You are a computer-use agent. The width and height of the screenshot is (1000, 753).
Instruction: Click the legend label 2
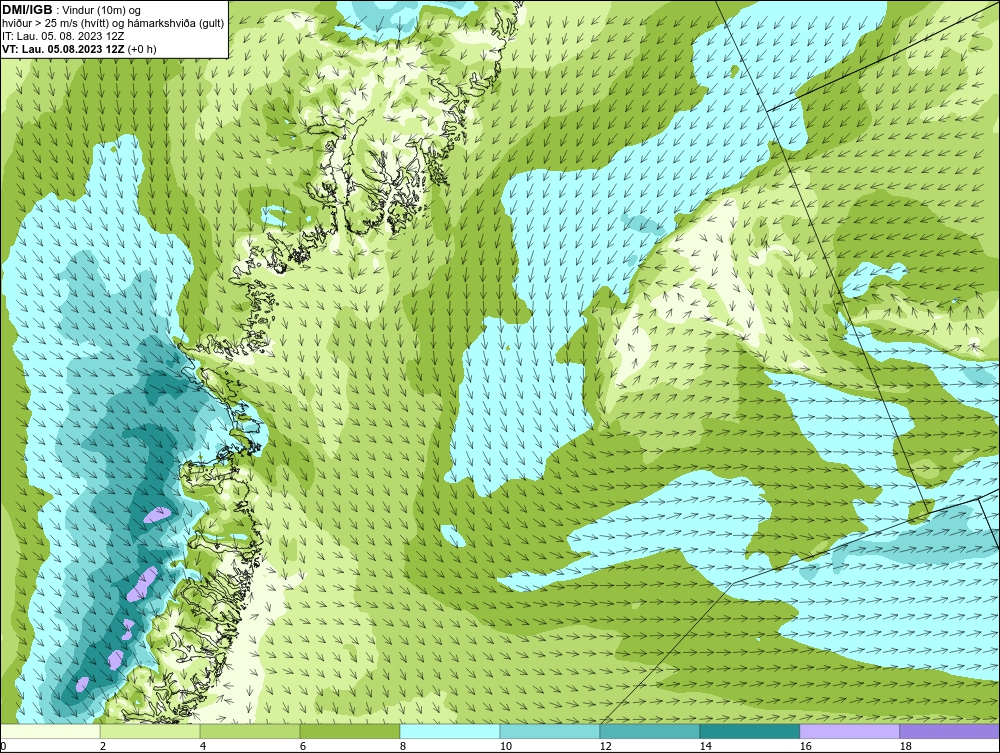pos(103,746)
